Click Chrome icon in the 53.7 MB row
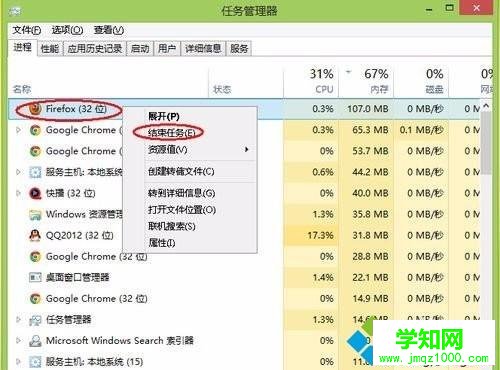This screenshot has height=370, width=500. pyautogui.click(x=35, y=151)
